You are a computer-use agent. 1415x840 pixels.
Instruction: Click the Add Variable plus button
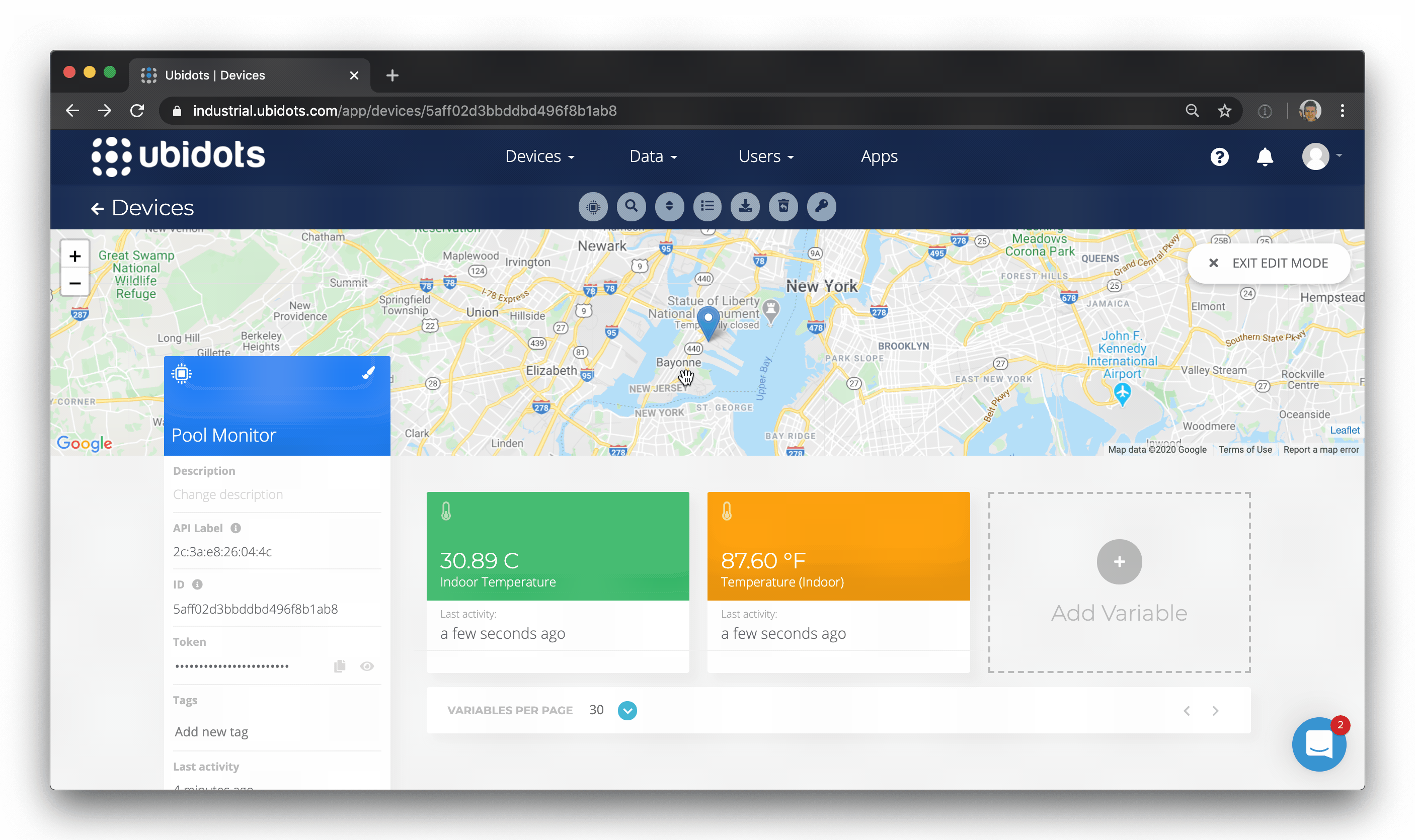coord(1119,561)
